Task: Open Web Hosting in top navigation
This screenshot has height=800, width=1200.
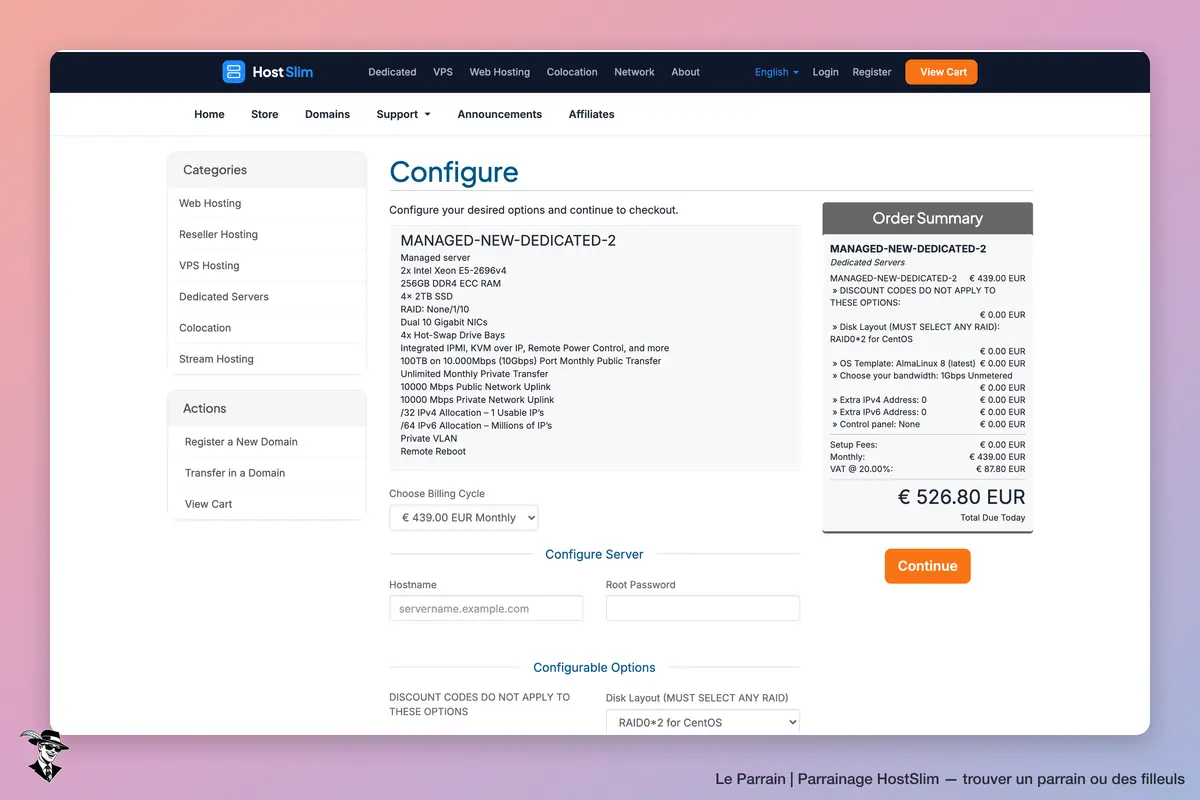Action: tap(500, 72)
